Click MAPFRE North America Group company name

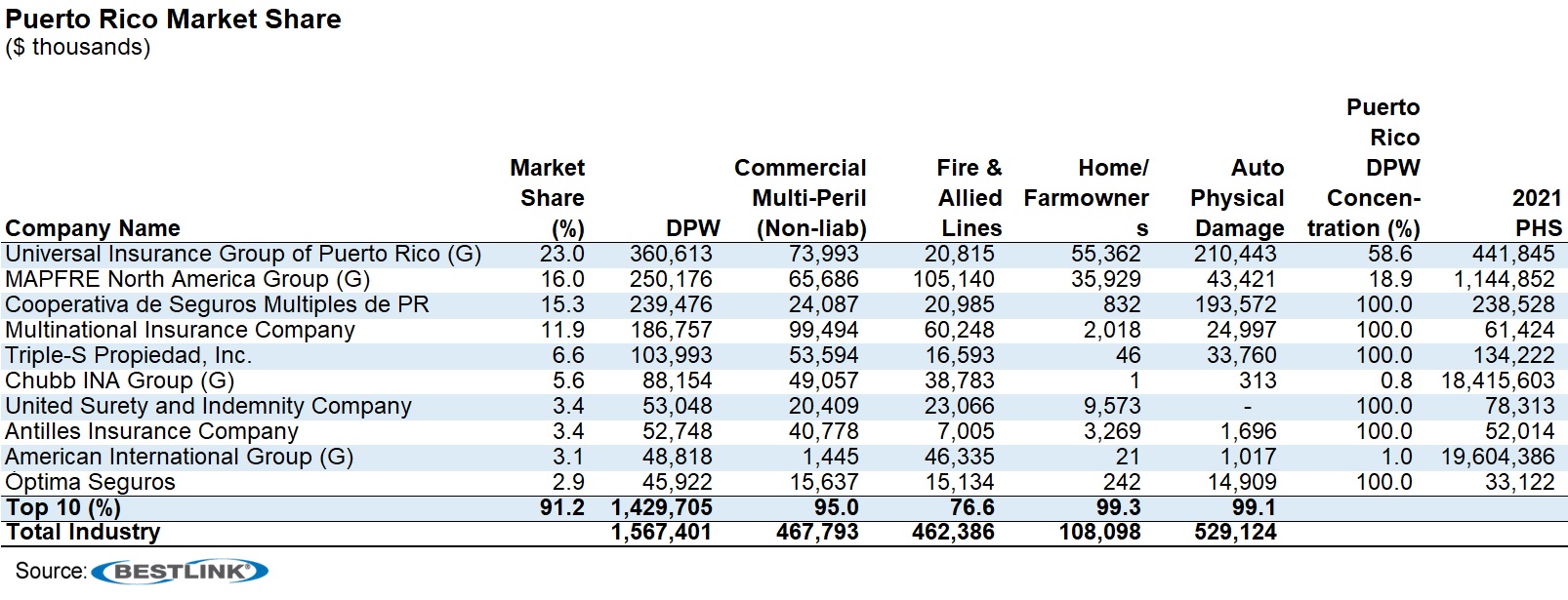[187, 280]
